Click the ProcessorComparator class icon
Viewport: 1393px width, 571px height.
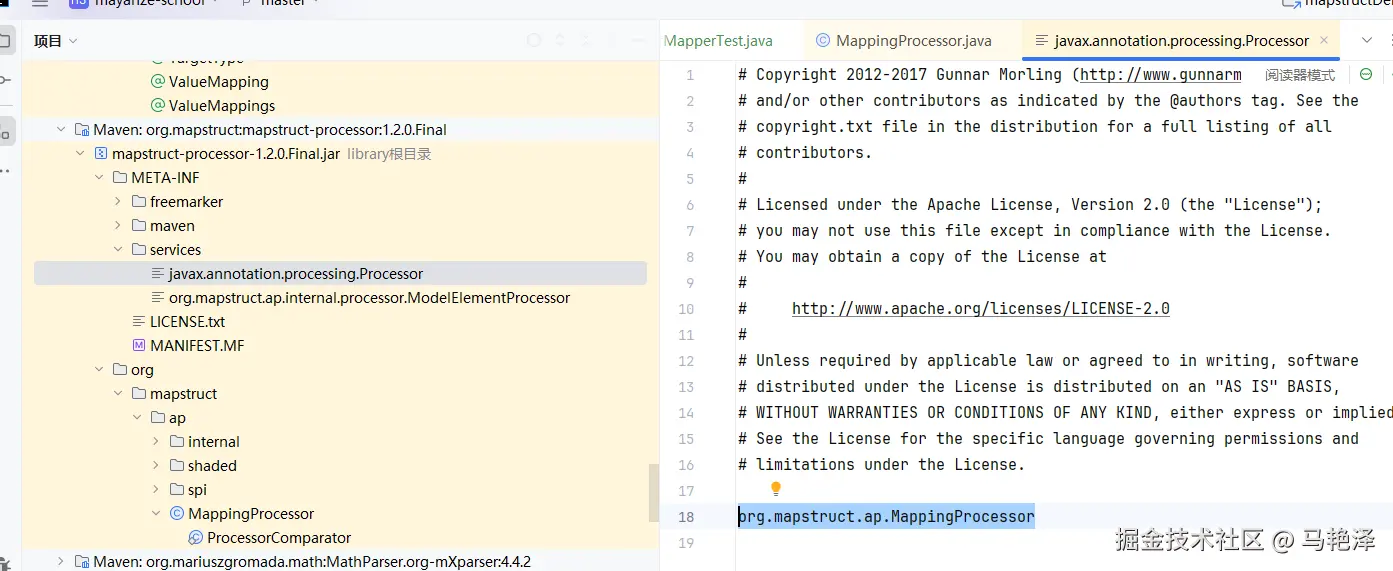coord(196,538)
